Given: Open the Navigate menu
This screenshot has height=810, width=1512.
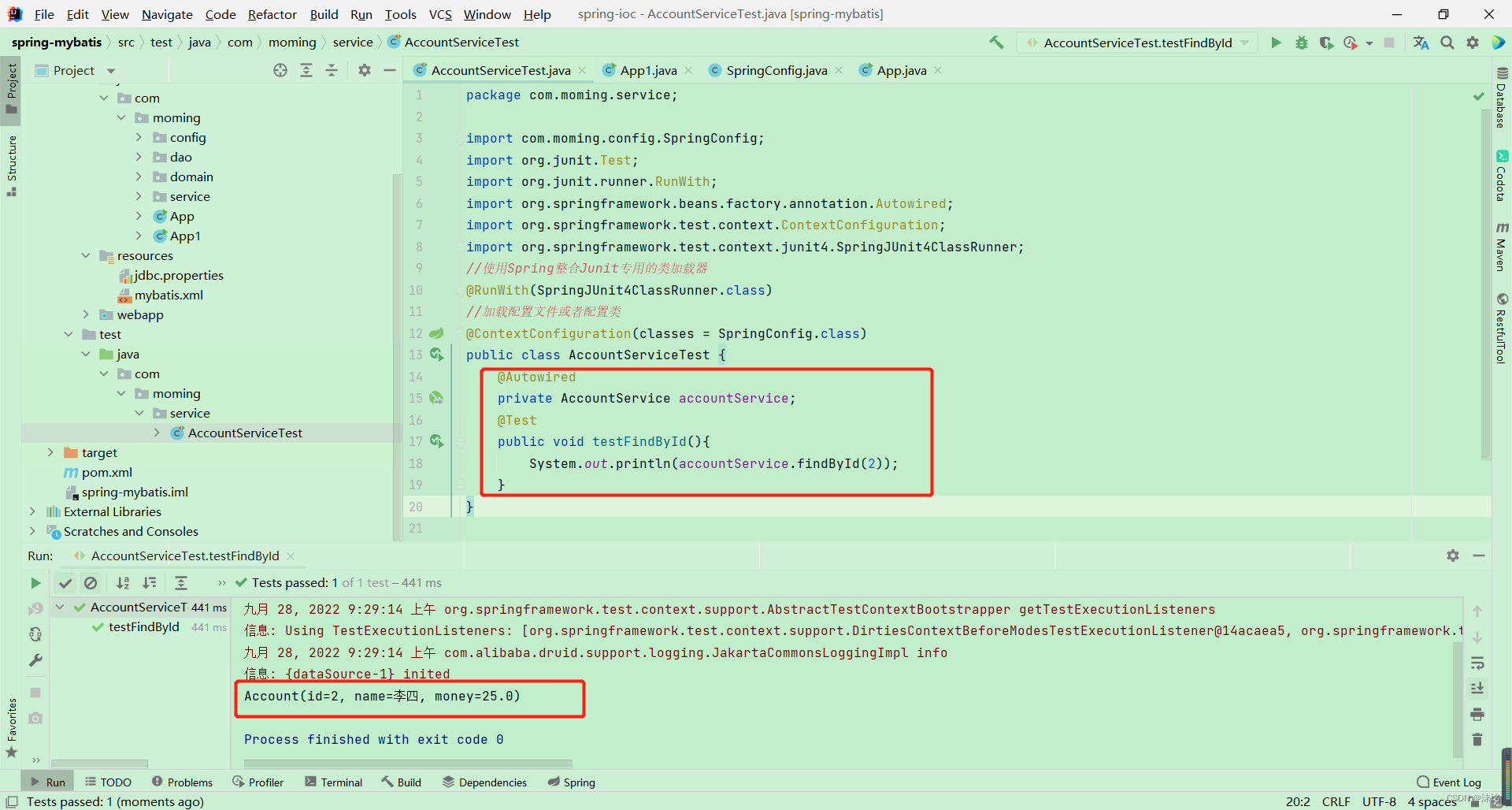Looking at the screenshot, I should 167,14.
